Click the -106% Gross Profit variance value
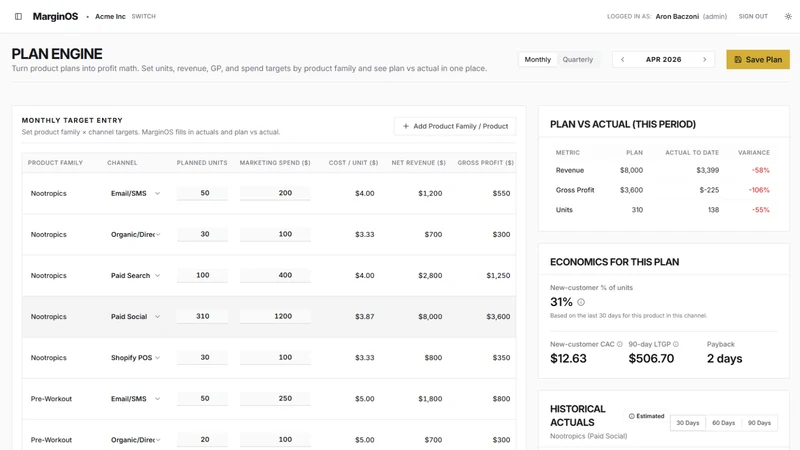 759,190
